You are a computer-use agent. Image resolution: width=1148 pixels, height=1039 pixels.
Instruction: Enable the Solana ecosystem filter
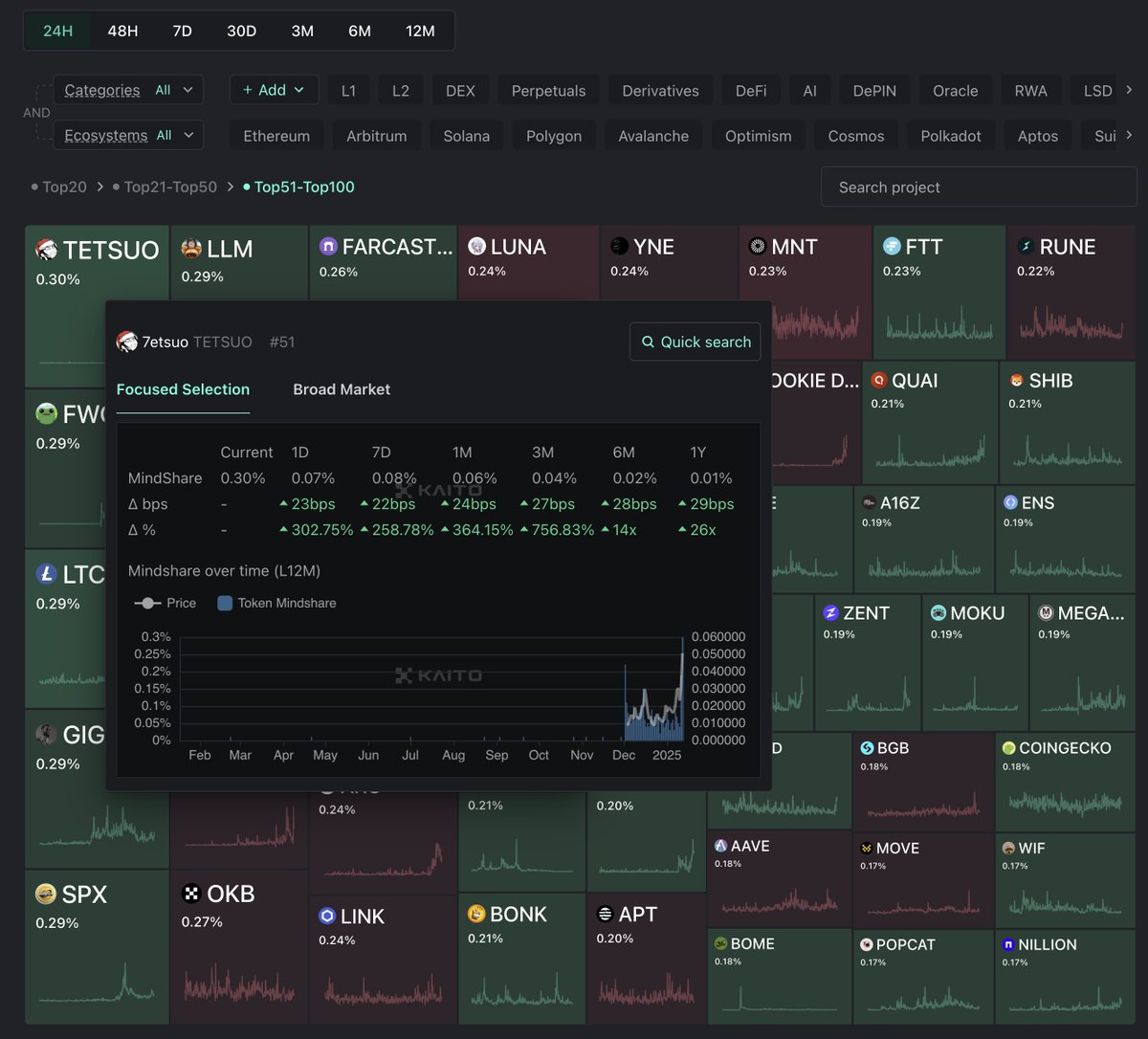466,135
